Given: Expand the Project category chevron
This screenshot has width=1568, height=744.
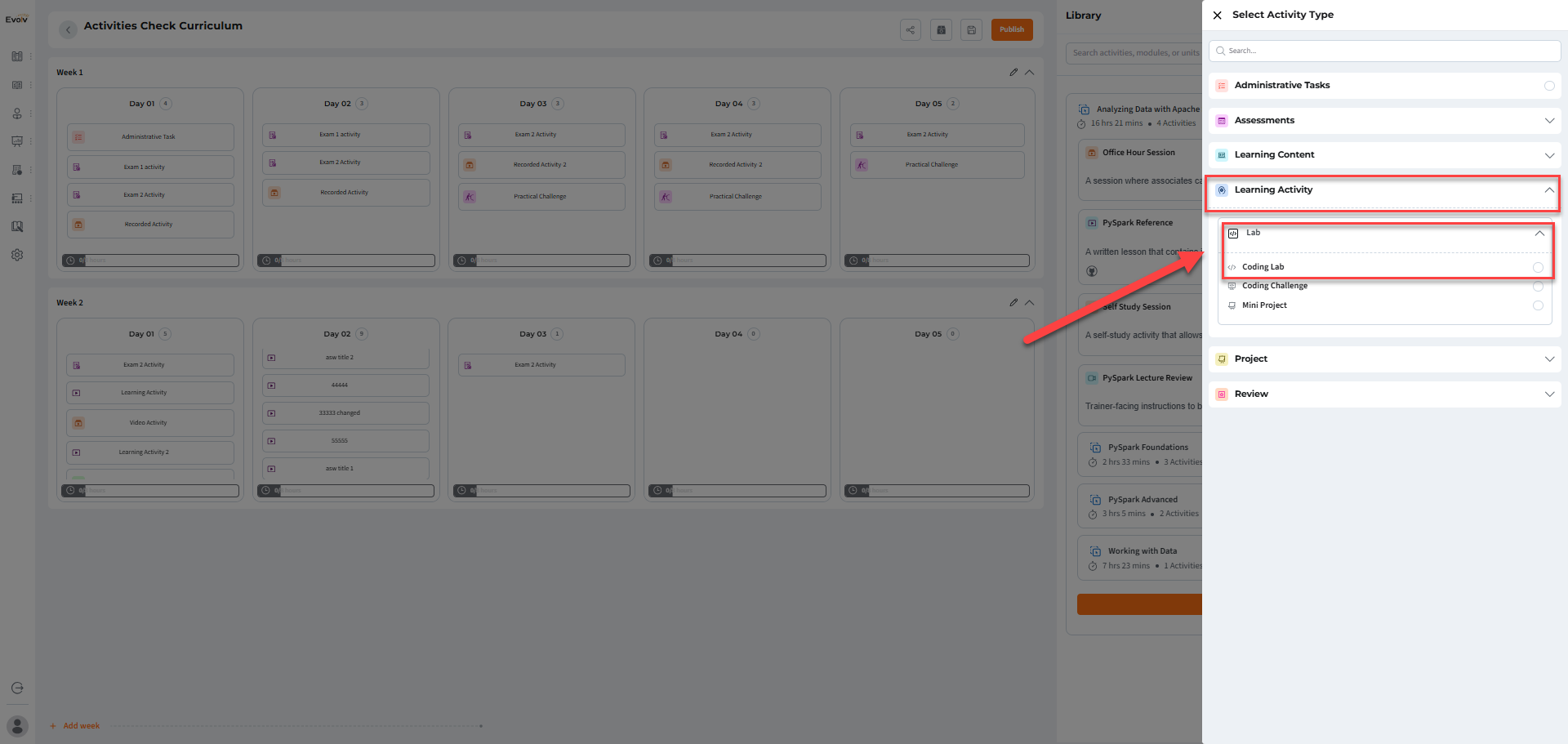Looking at the screenshot, I should tap(1549, 359).
